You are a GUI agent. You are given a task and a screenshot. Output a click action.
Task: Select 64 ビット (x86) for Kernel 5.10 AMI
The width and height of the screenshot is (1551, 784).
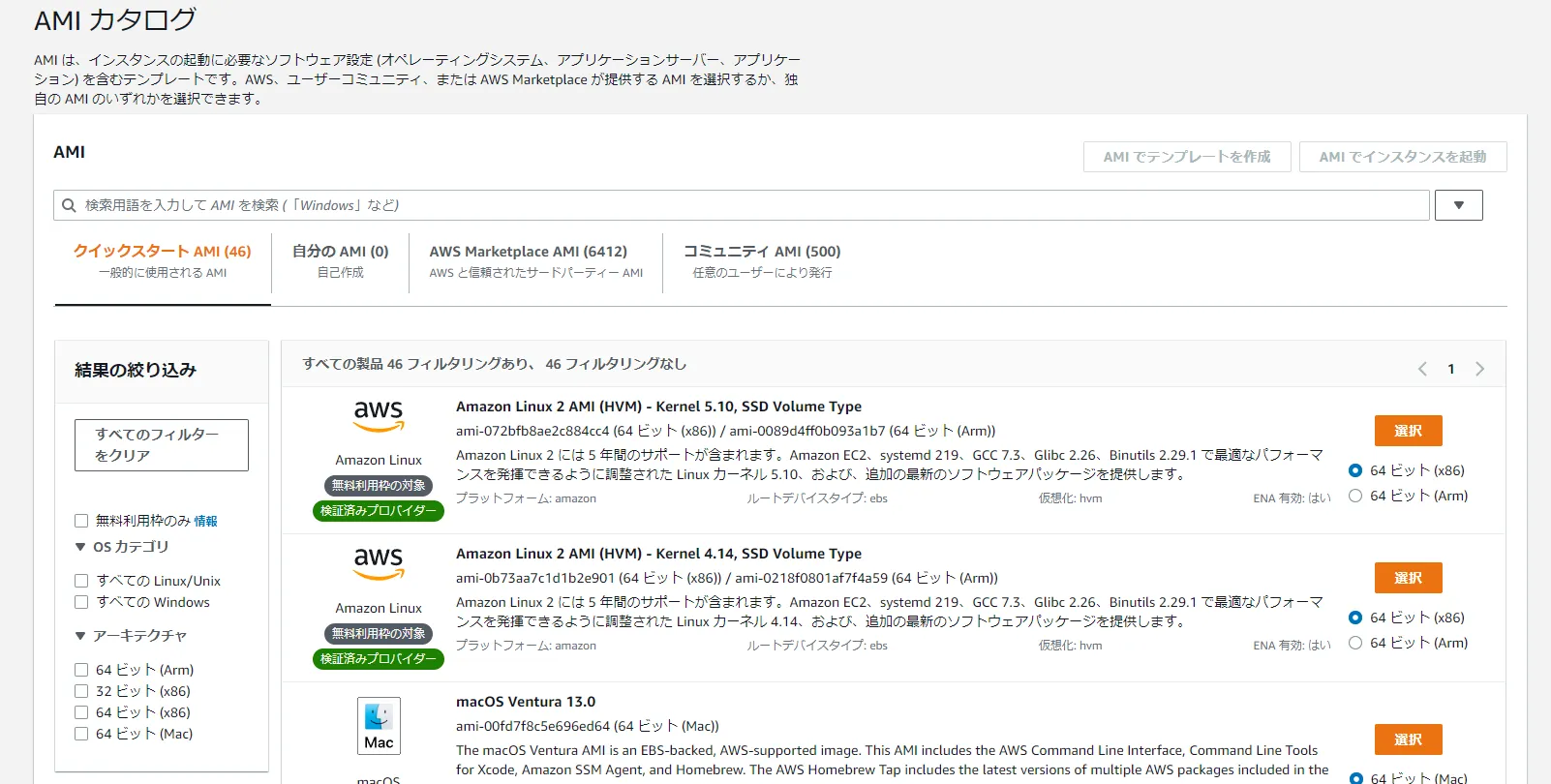(x=1355, y=470)
